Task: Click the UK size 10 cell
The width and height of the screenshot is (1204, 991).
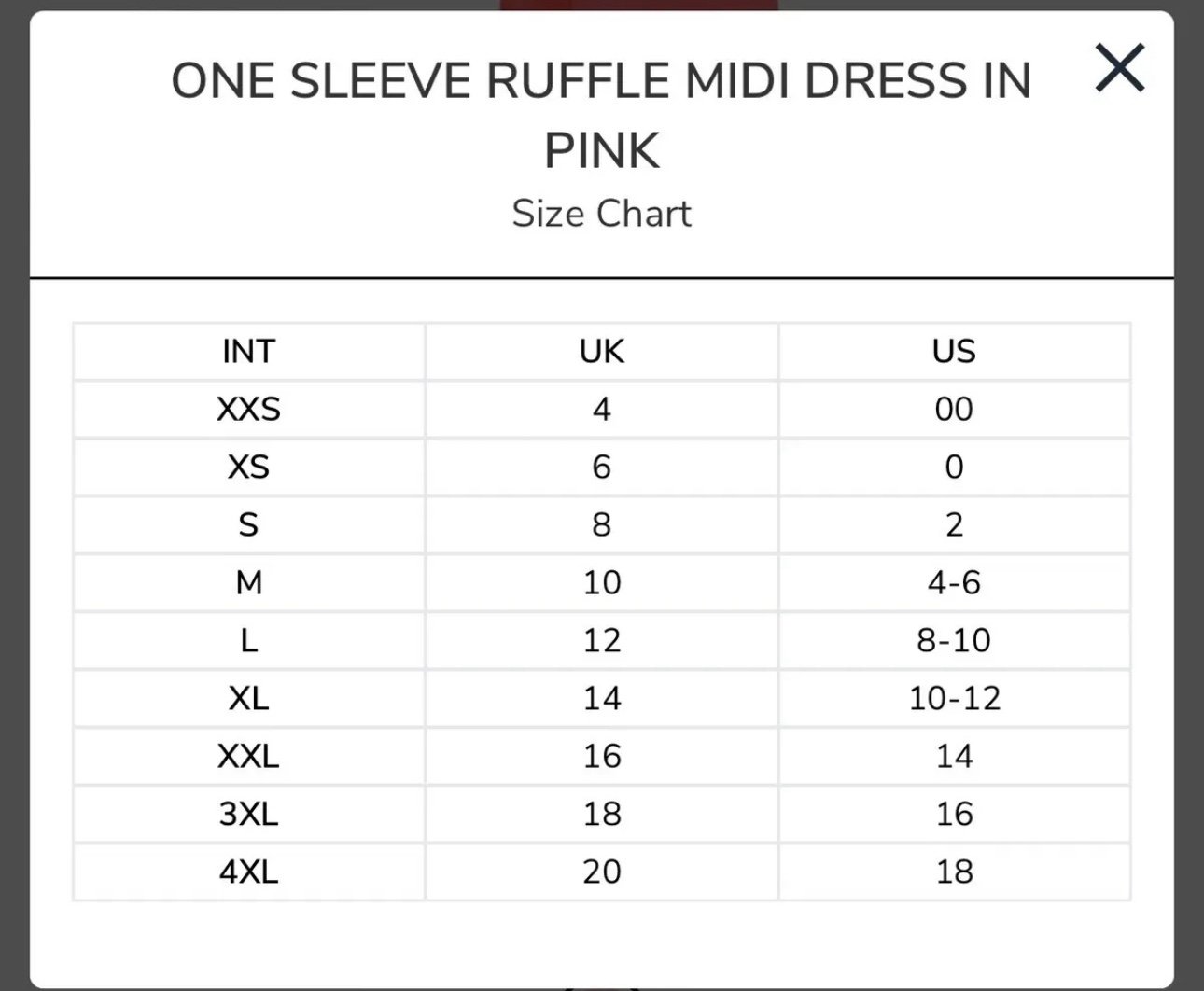Action: [602, 583]
